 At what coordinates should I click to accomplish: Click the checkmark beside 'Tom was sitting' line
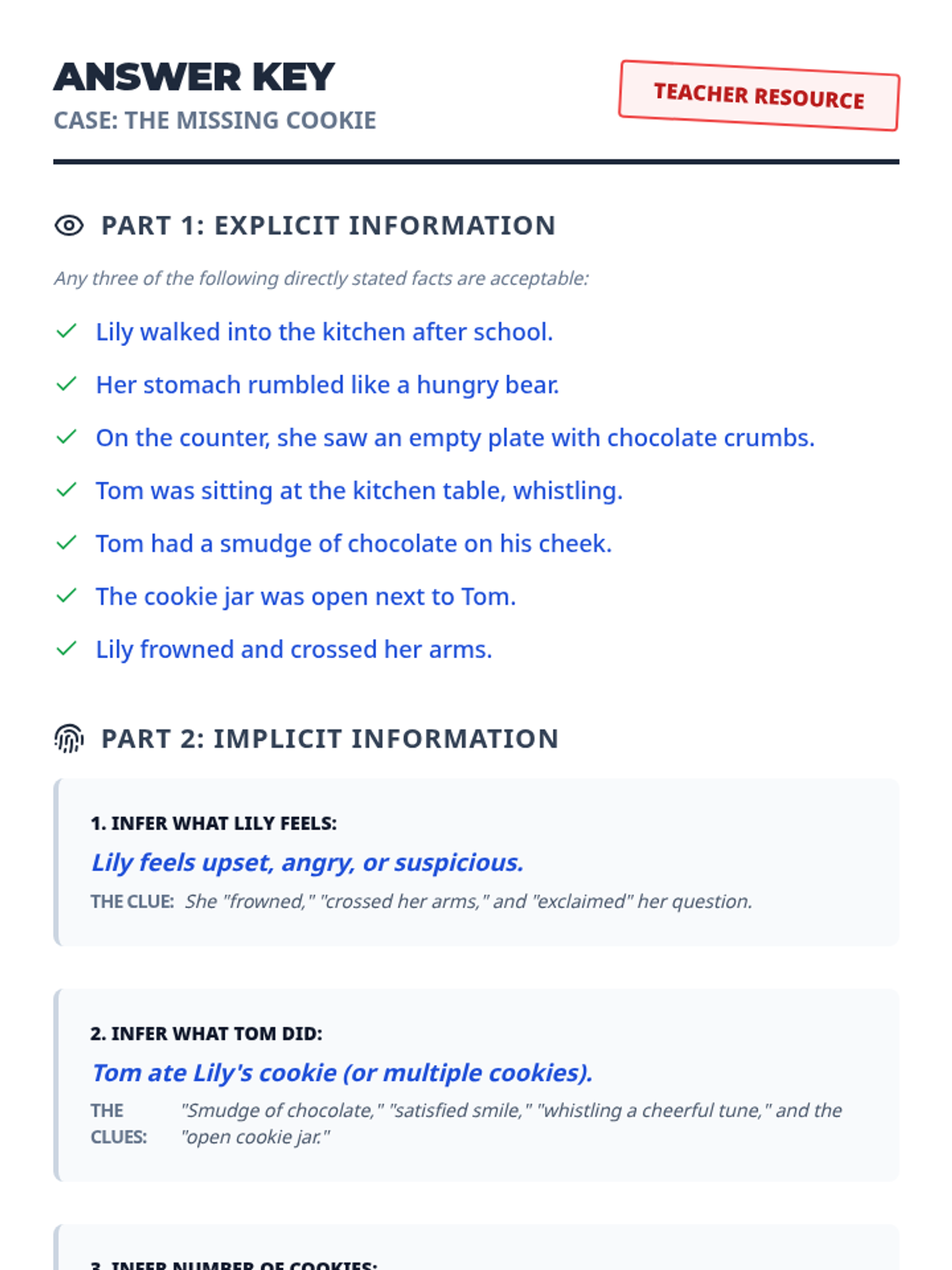tap(67, 490)
